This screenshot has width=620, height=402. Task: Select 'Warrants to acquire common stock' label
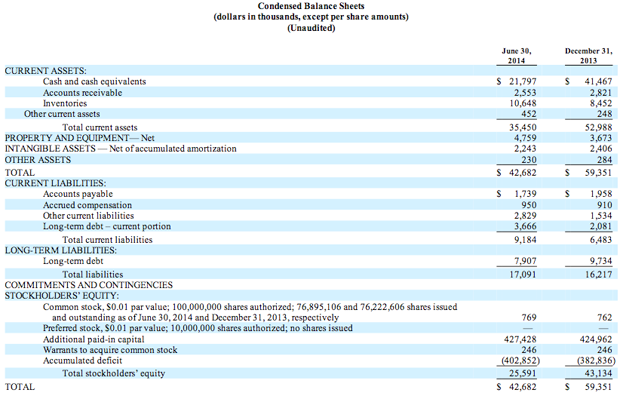coord(110,350)
